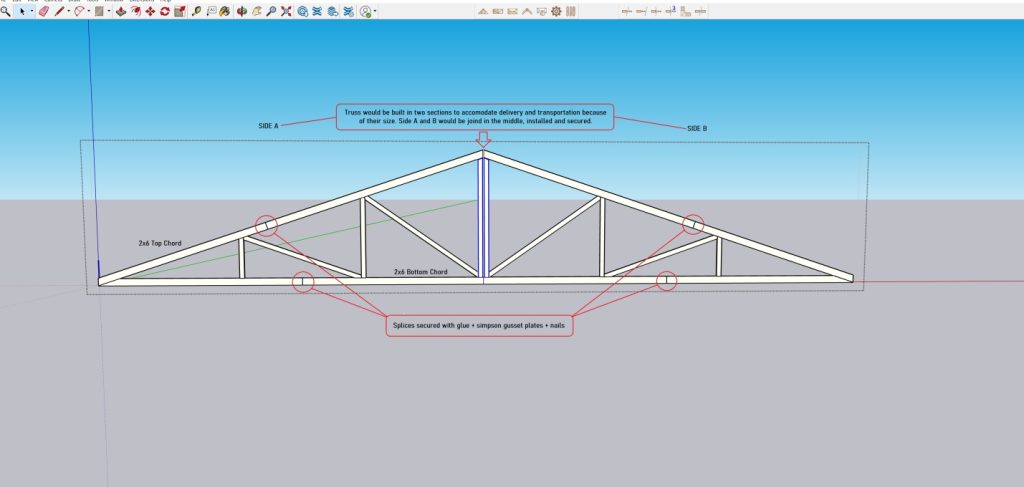Image resolution: width=1024 pixels, height=487 pixels.
Task: Choose the Line pencil tool
Action: pos(59,11)
